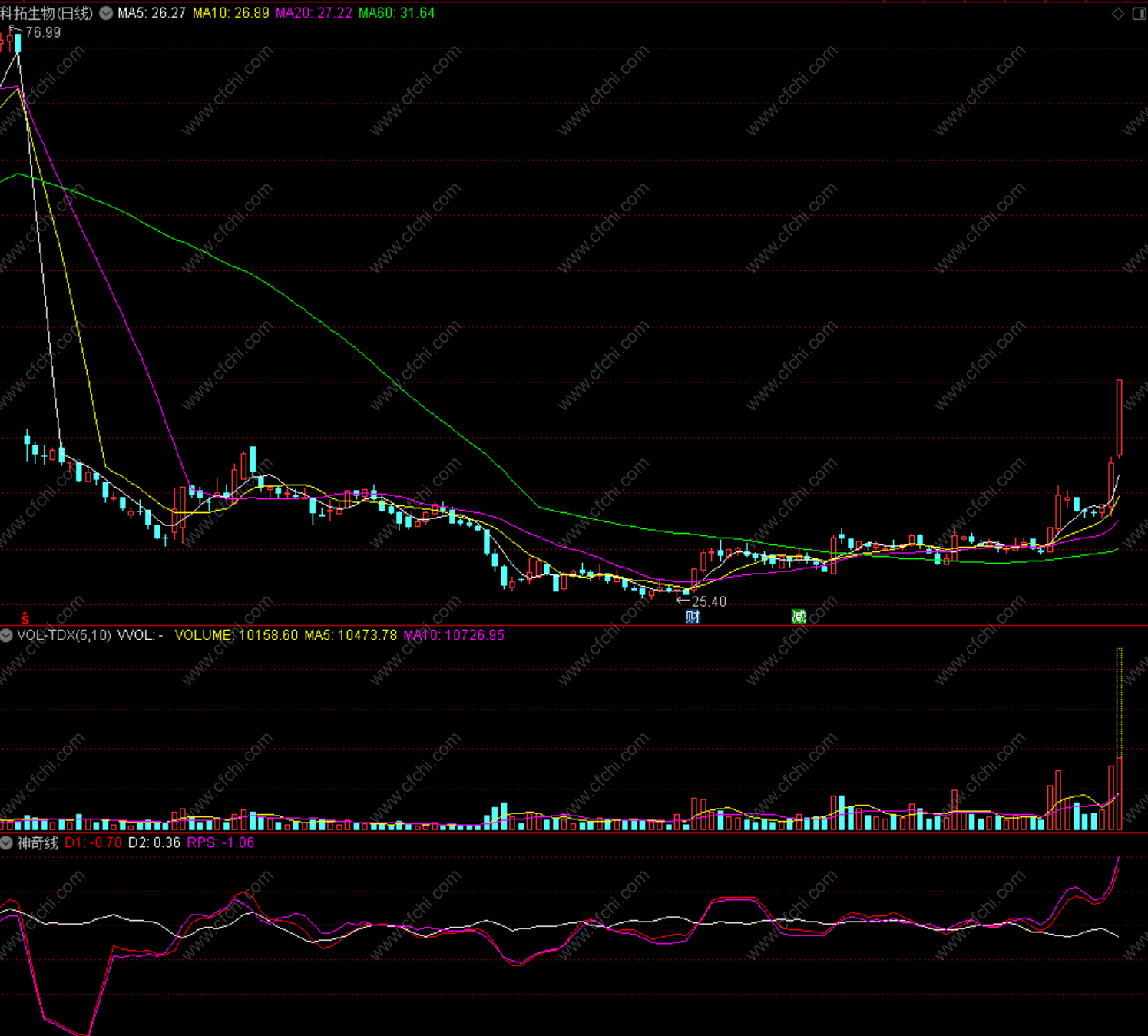Expand the 神奇线 indicator options arrow
1148x1036 pixels.
pos(6,842)
